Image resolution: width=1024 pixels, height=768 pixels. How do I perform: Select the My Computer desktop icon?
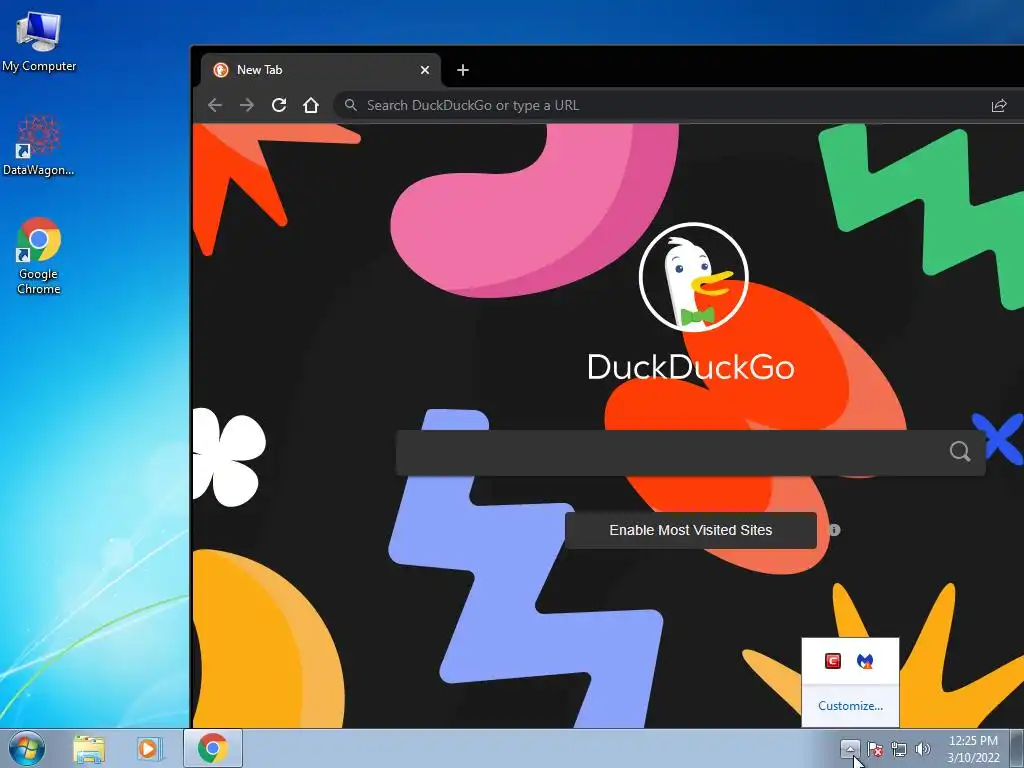(39, 42)
